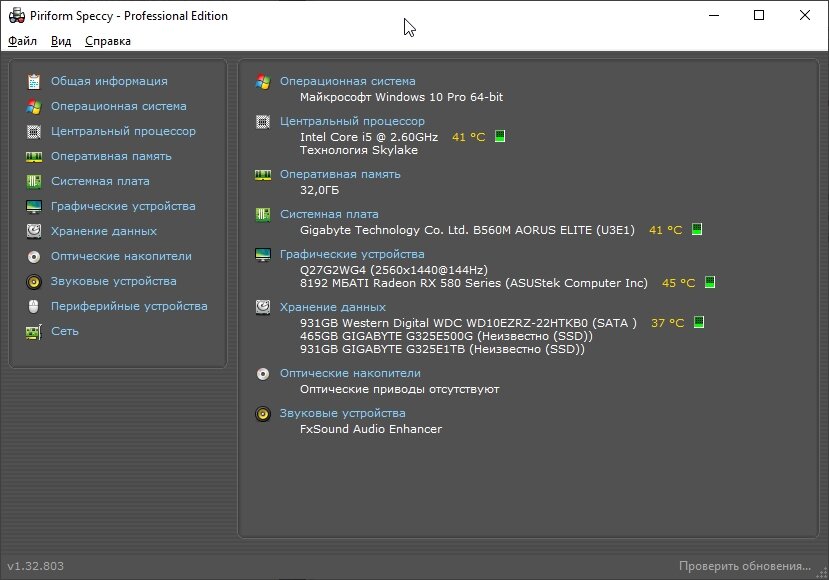Image resolution: width=829 pixels, height=580 pixels.
Task: Click the speaker icon for Звуковые устройства in sidebar
Action: point(34,281)
